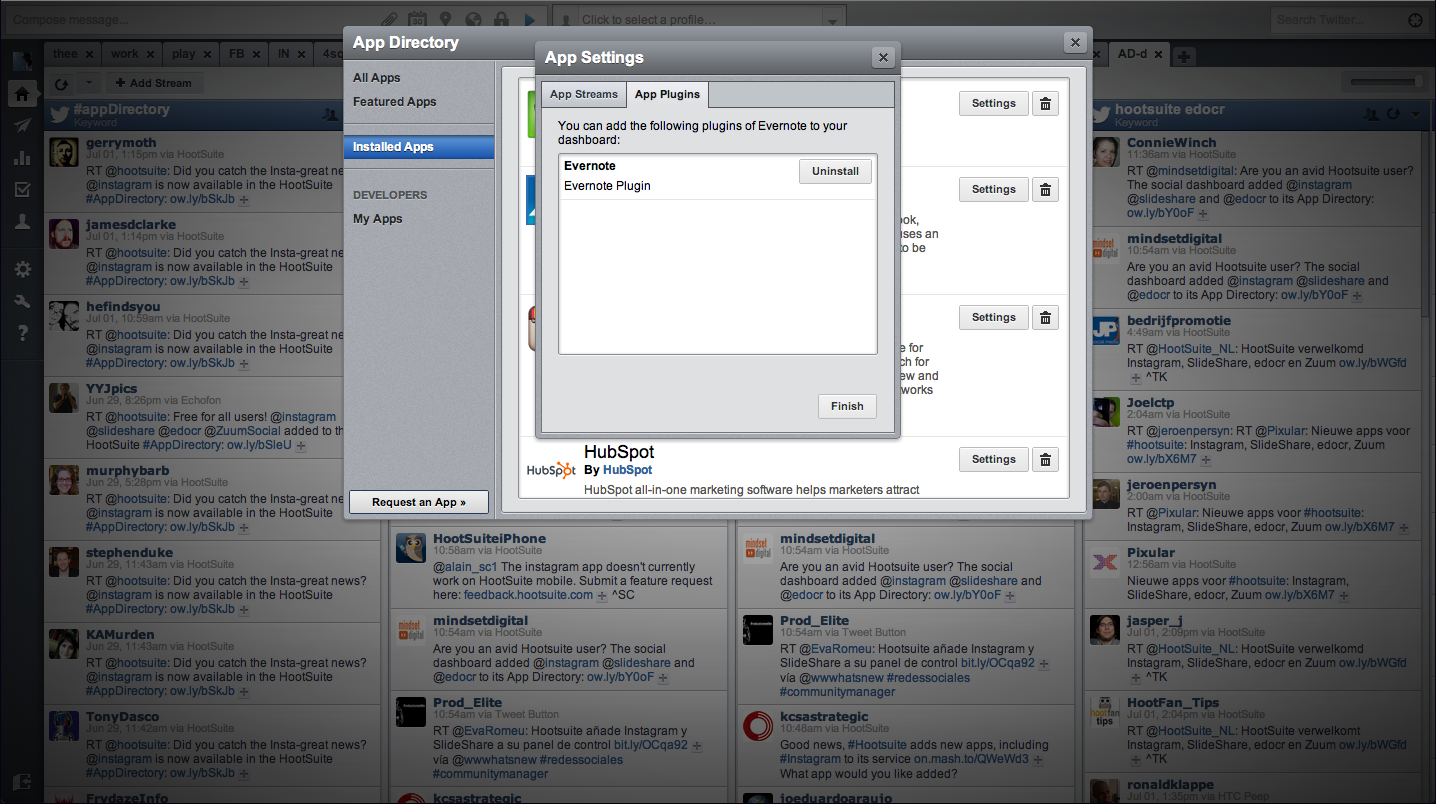This screenshot has height=804, width=1436.
Task: Click the crosshair icon in Search Twitter box
Action: pyautogui.click(x=1415, y=19)
